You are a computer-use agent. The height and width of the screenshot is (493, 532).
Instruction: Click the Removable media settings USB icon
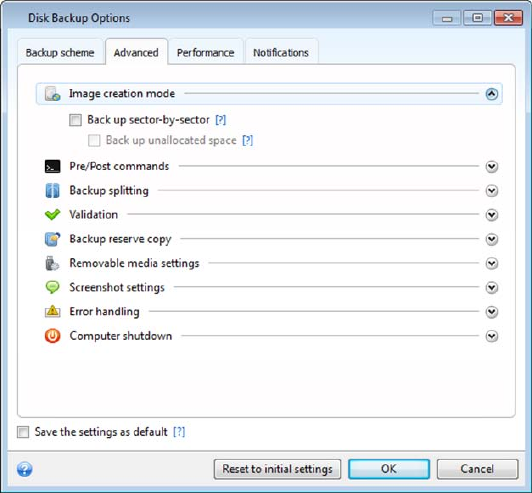tap(52, 263)
